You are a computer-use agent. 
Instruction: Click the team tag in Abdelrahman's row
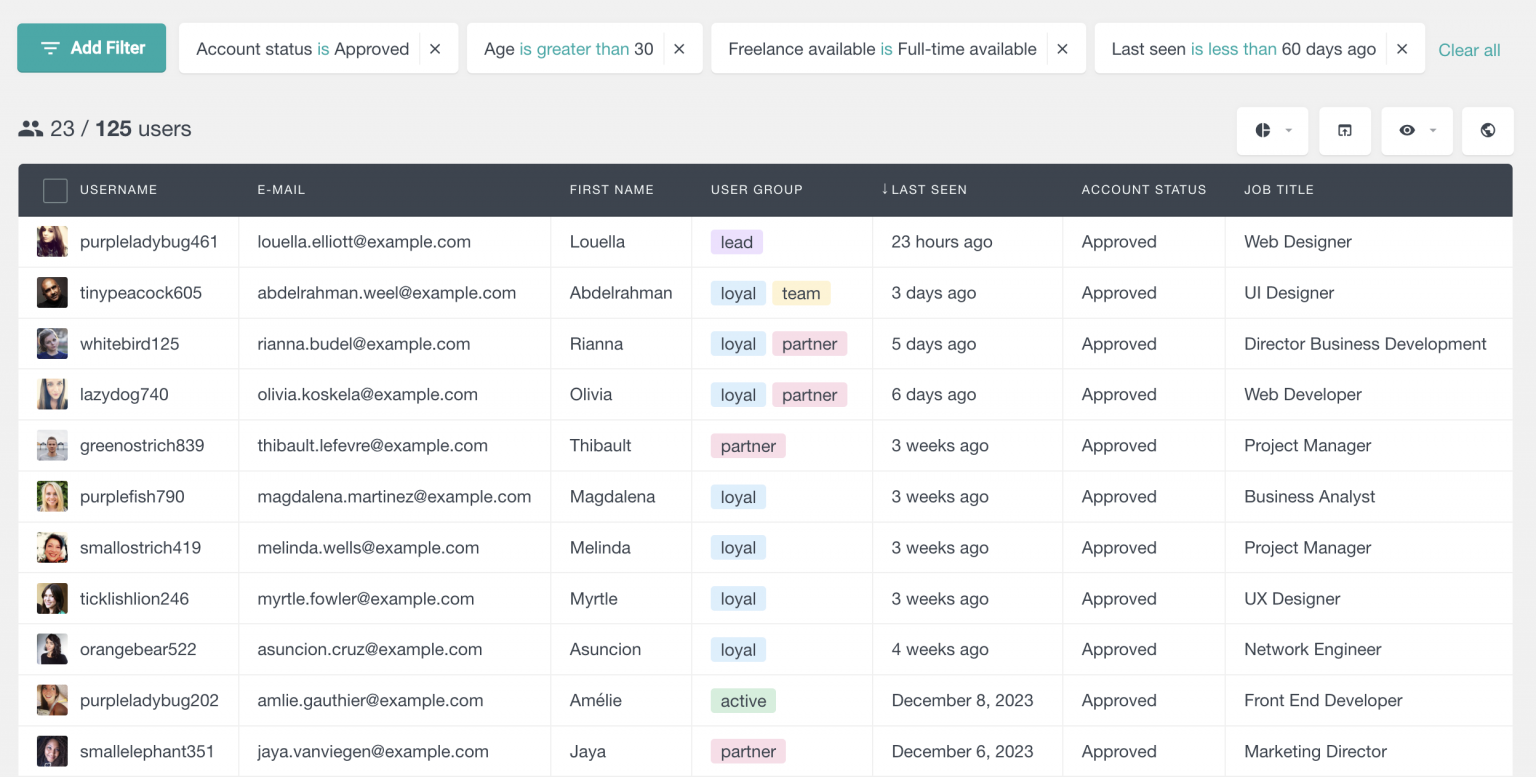tap(801, 293)
